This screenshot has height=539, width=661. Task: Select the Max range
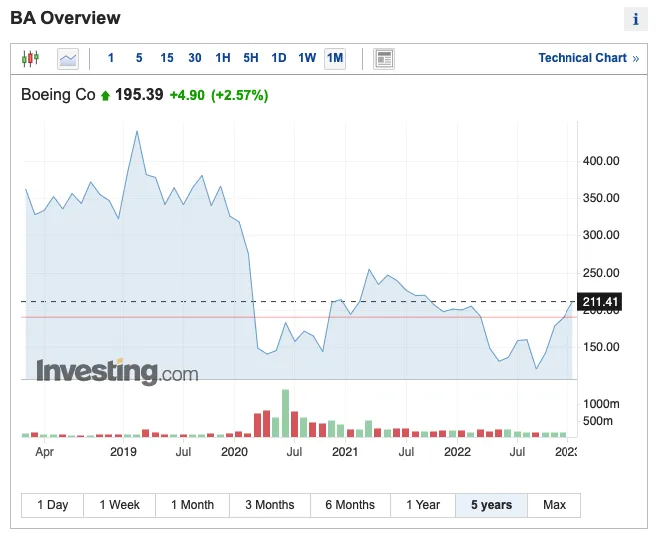pyautogui.click(x=554, y=505)
